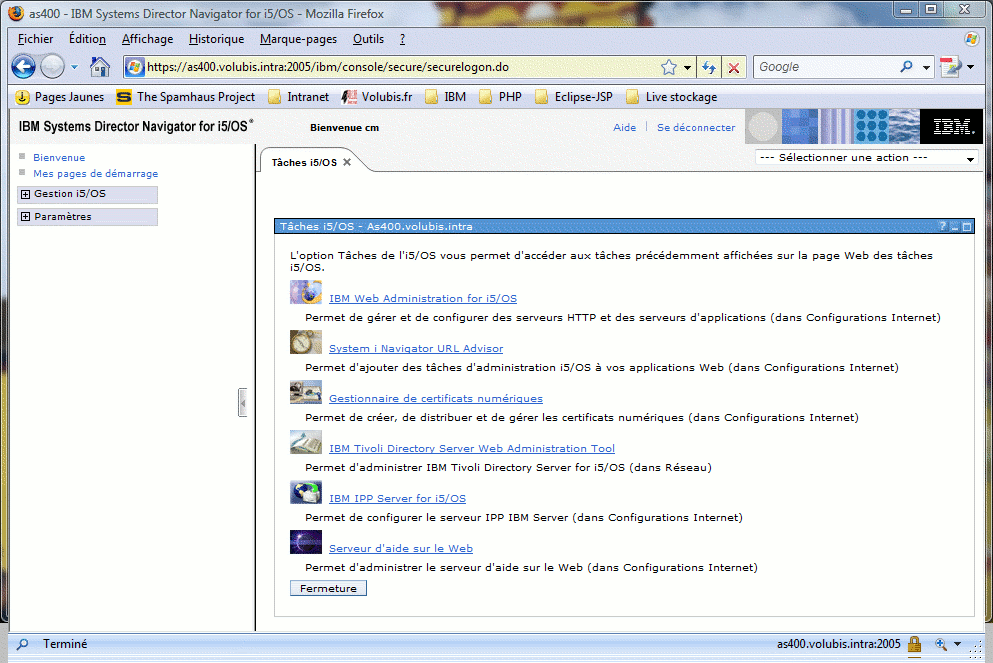Open the PHP bookmark folder
The height and width of the screenshot is (663, 993).
point(500,97)
